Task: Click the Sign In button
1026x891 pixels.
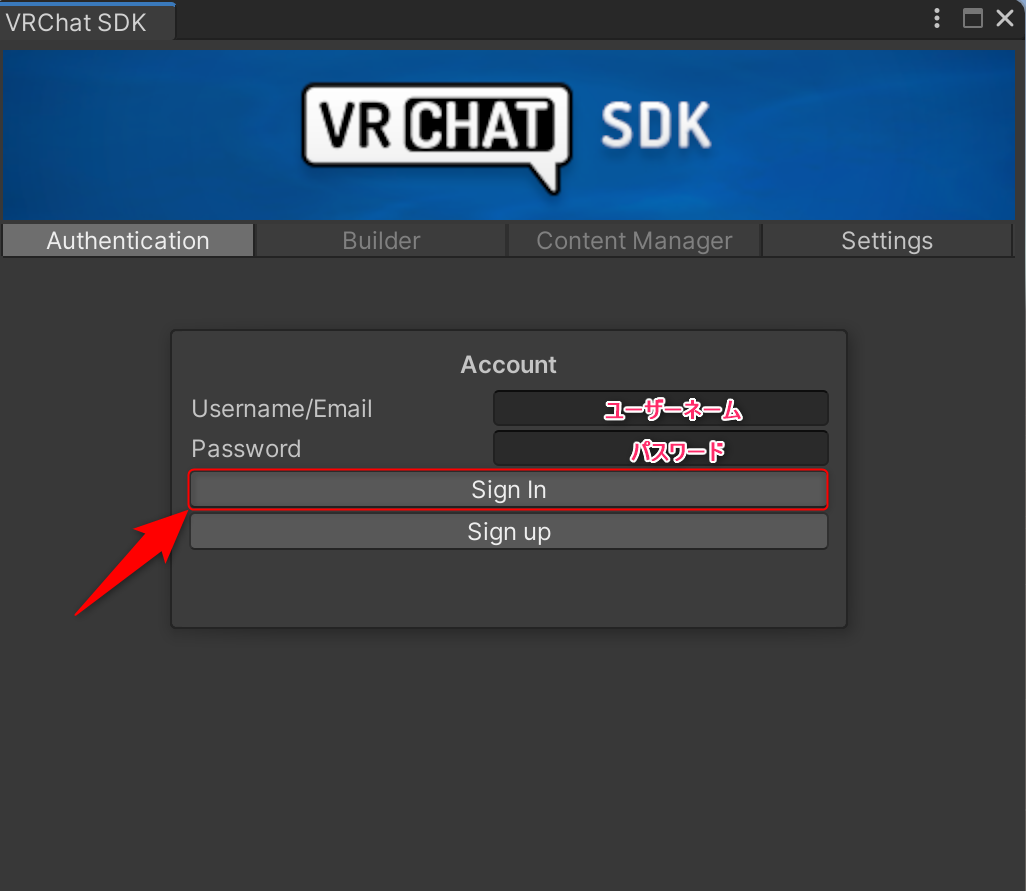Action: pyautogui.click(x=508, y=489)
